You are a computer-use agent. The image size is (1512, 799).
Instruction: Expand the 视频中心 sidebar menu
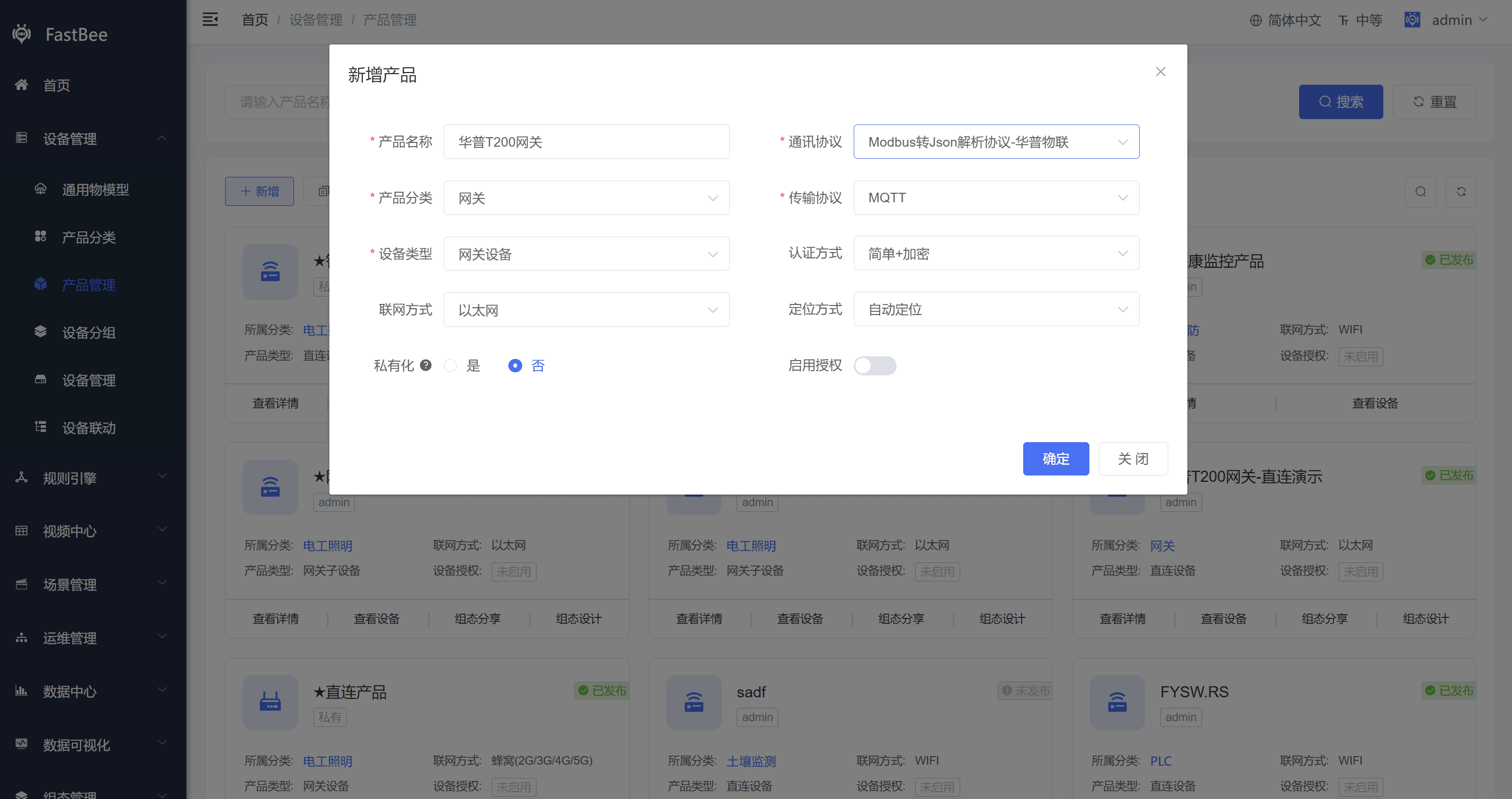(x=93, y=531)
